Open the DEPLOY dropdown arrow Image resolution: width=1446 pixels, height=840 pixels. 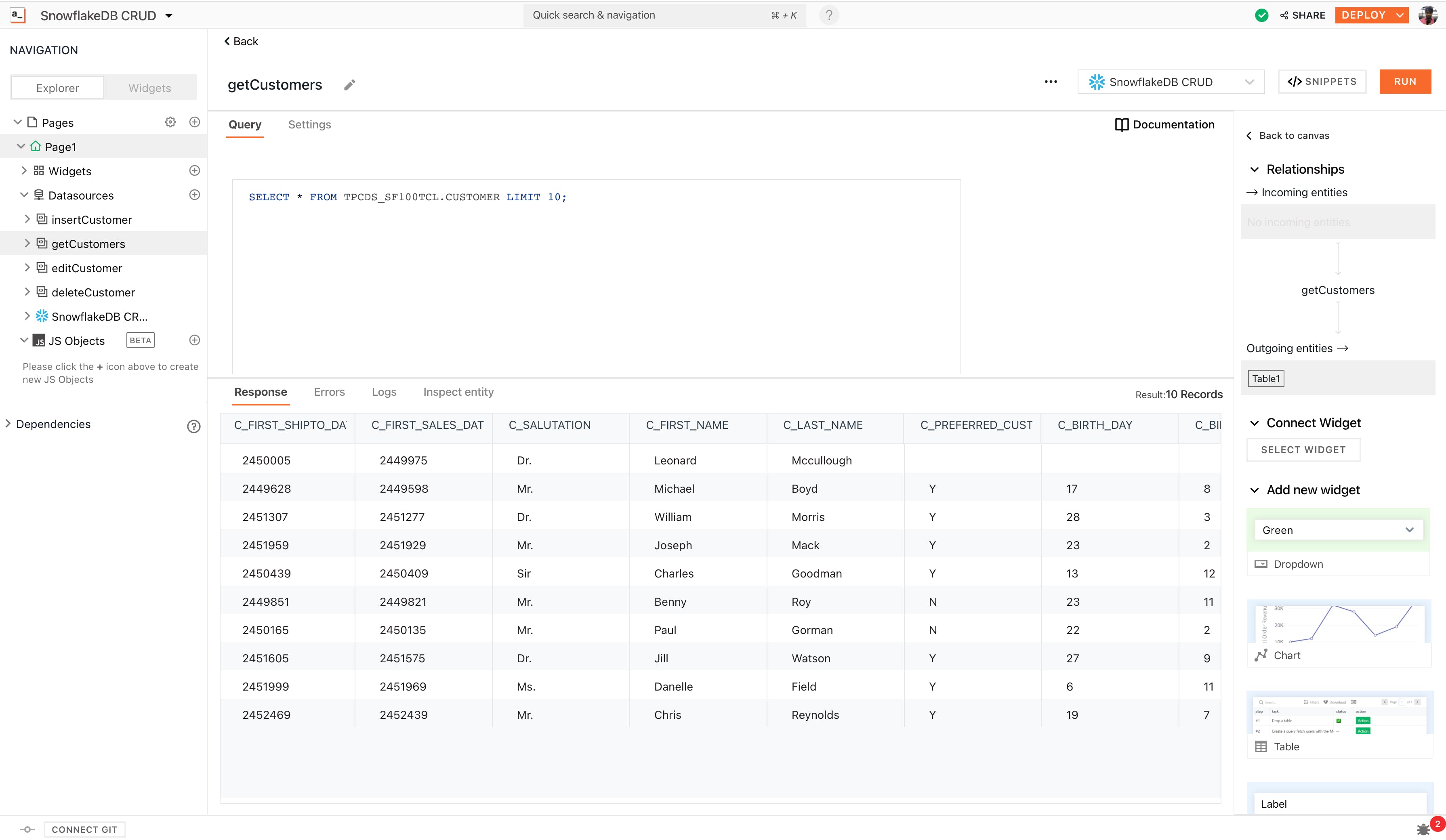click(1400, 15)
